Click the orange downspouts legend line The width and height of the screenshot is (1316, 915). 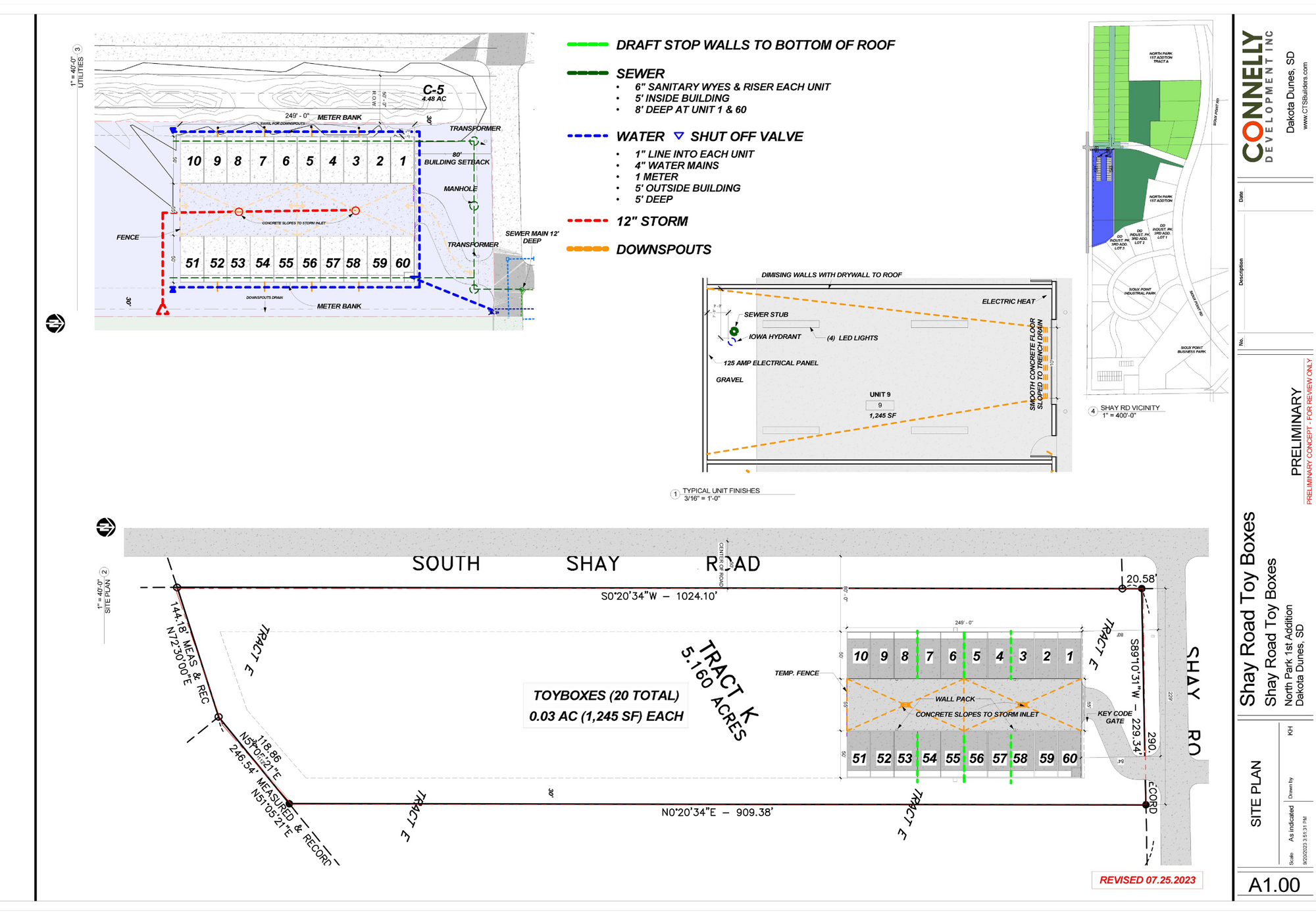[x=587, y=249]
